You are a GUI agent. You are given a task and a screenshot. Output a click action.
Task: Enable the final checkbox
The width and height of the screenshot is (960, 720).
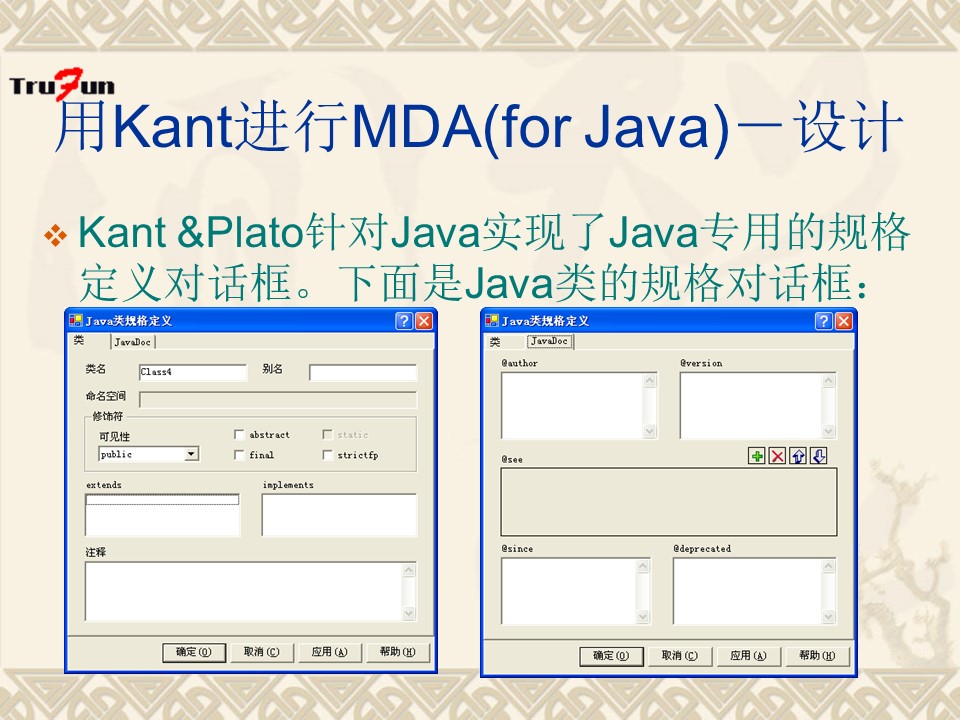(239, 455)
